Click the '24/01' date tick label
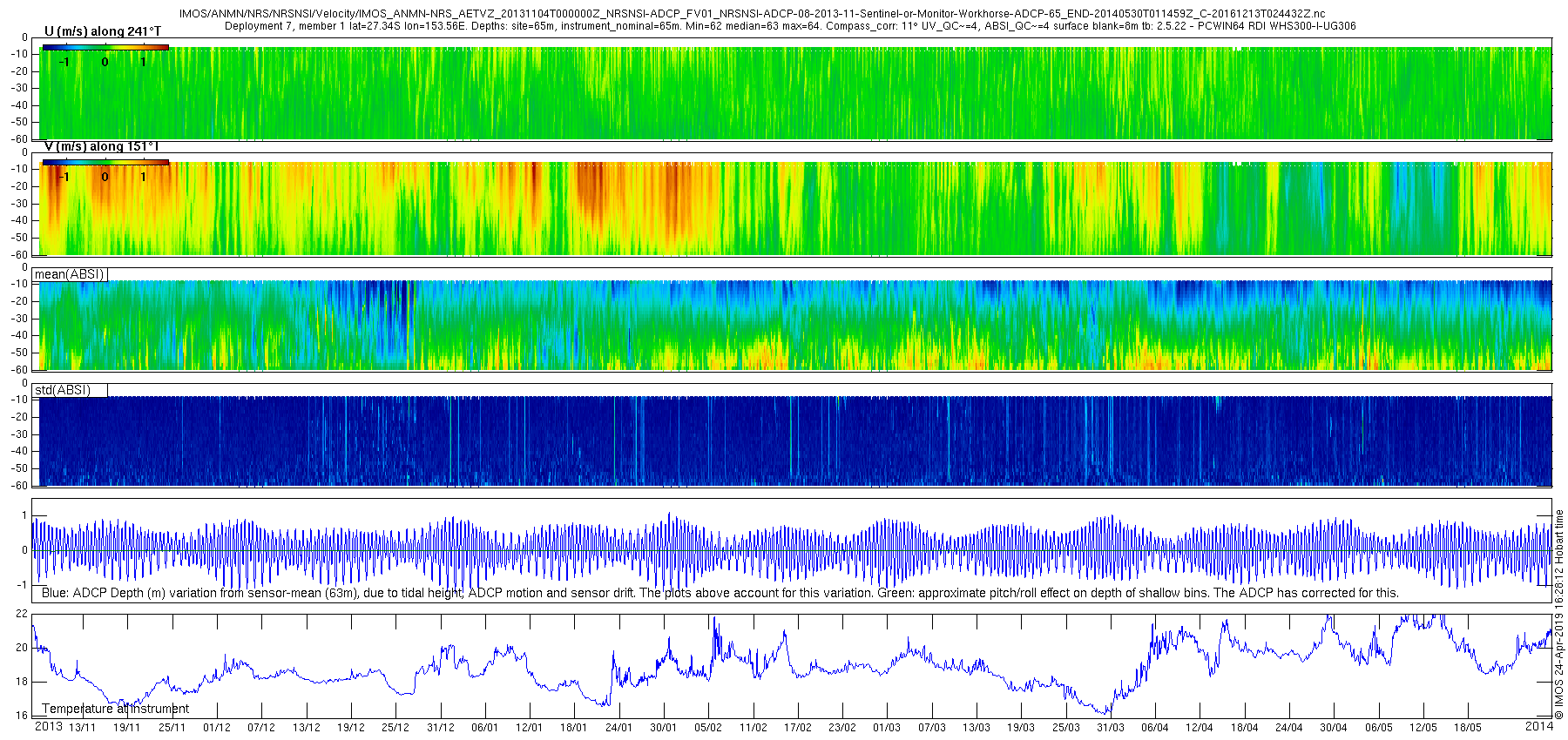Screen dimensions: 1568x740 point(619,728)
